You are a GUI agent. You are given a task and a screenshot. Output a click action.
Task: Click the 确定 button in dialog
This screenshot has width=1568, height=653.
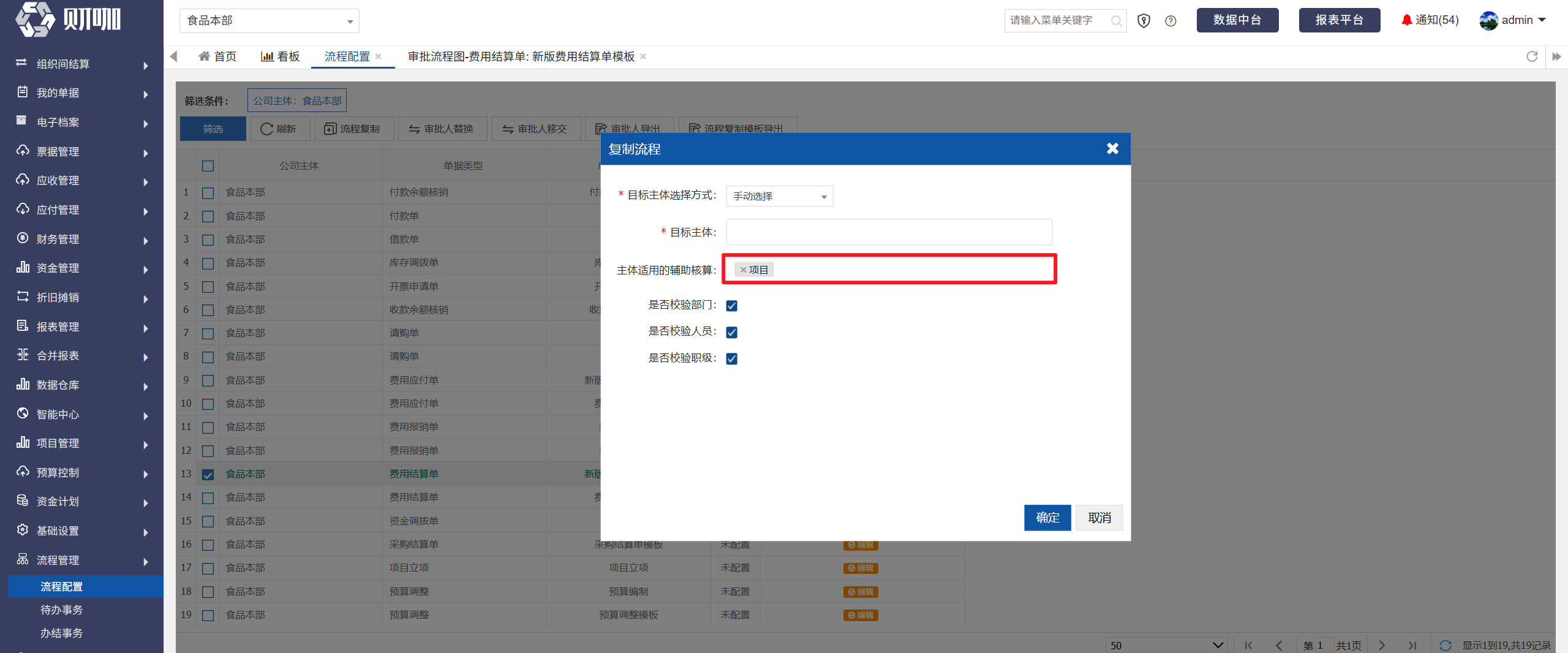[x=1047, y=518]
